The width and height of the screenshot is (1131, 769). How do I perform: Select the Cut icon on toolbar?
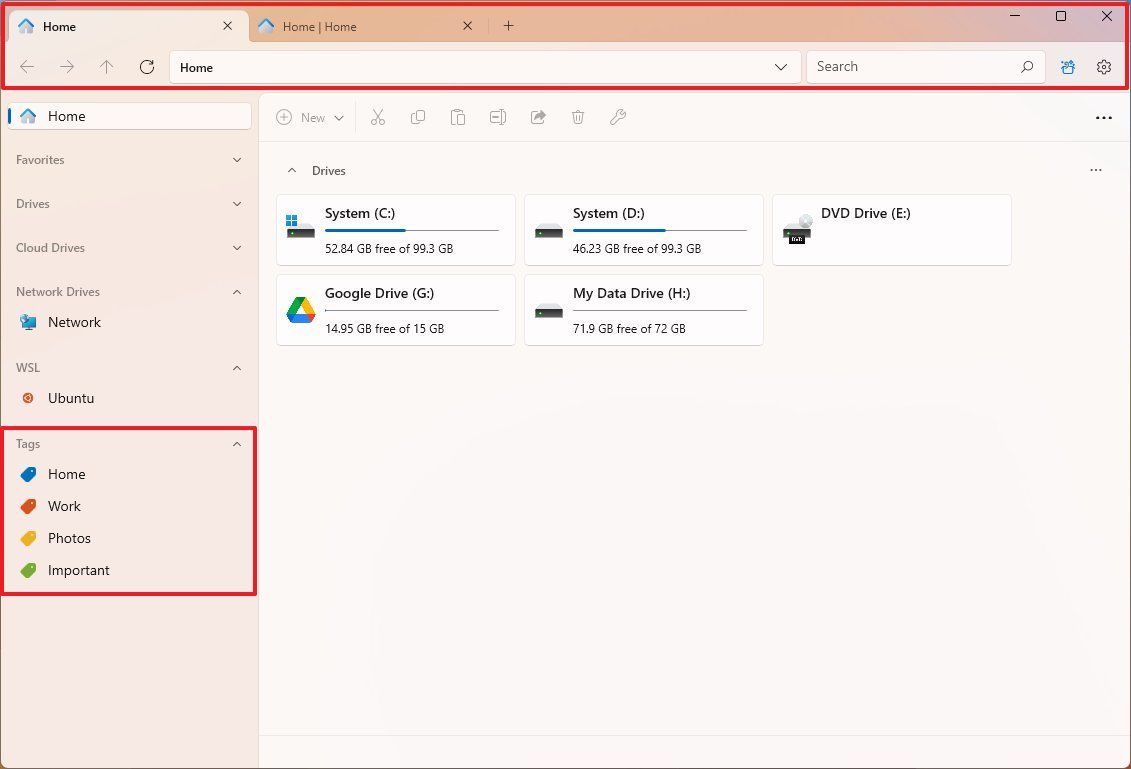pyautogui.click(x=378, y=117)
